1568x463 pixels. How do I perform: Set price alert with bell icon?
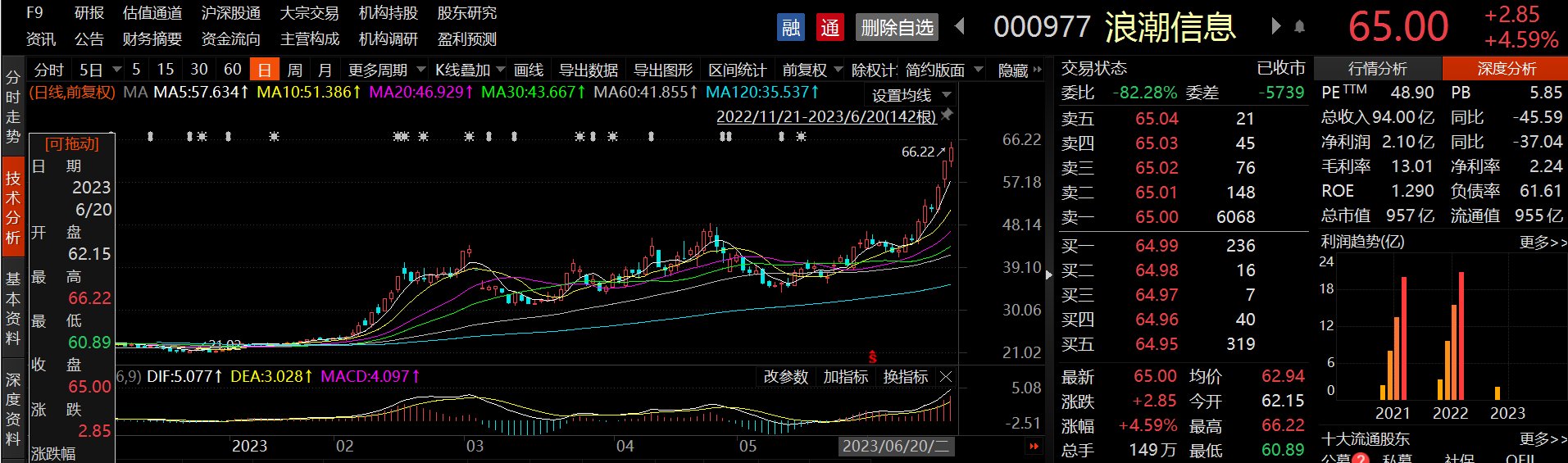tap(1299, 27)
